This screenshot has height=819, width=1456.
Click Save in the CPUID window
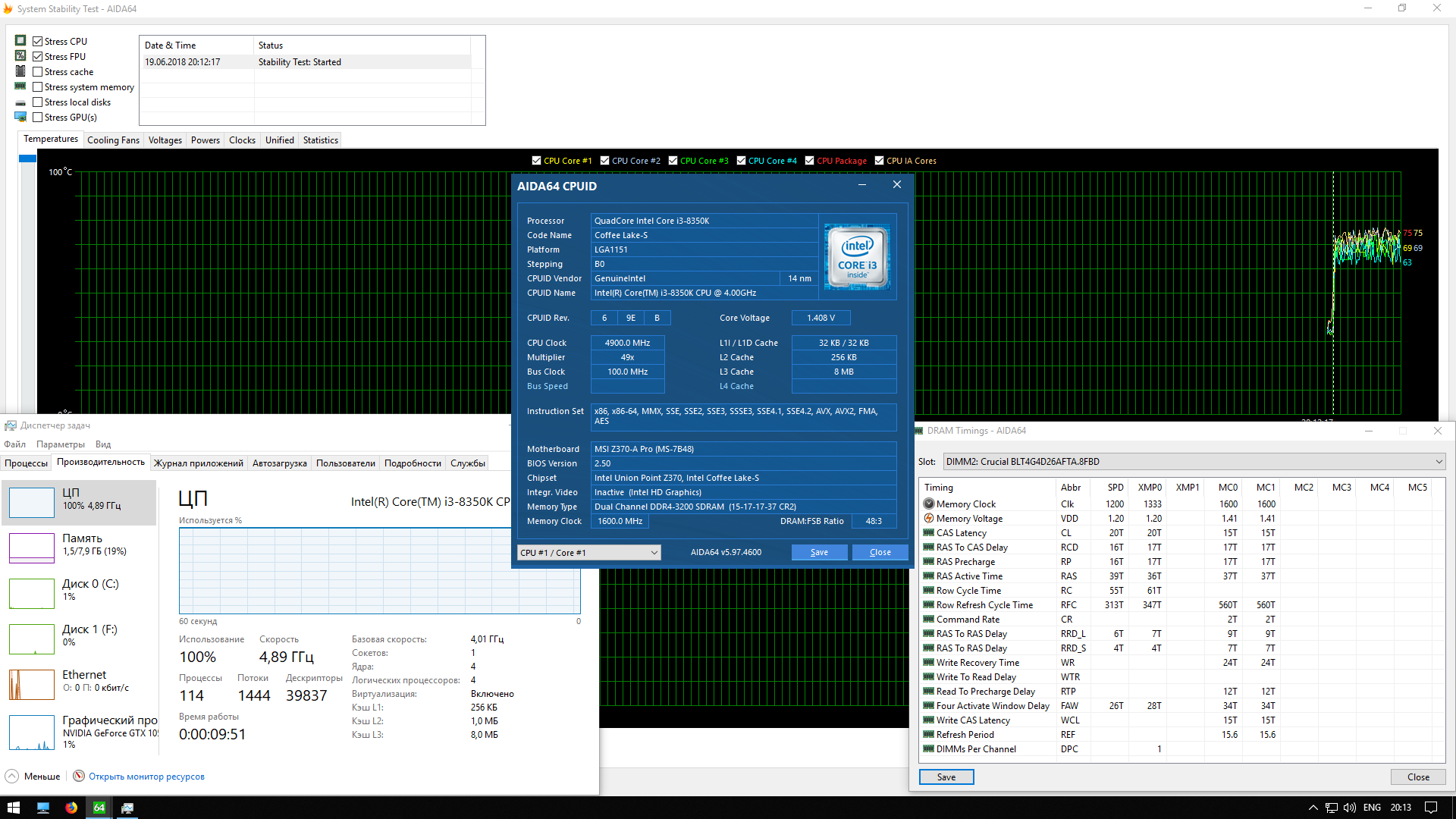pyautogui.click(x=819, y=552)
